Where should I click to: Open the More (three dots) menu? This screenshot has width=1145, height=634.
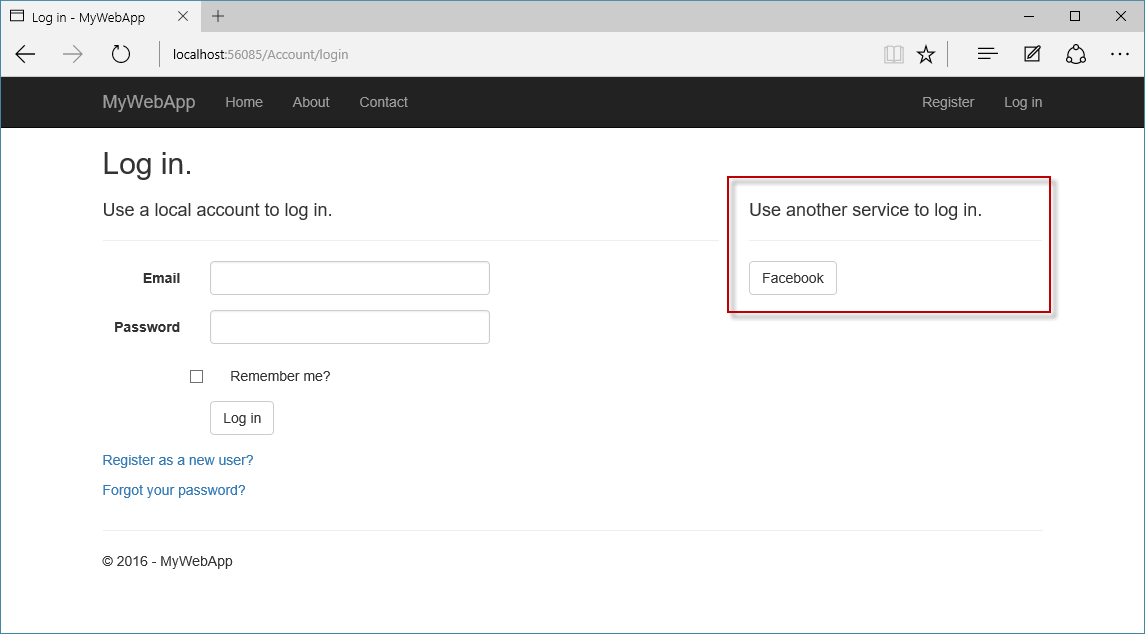[1120, 54]
